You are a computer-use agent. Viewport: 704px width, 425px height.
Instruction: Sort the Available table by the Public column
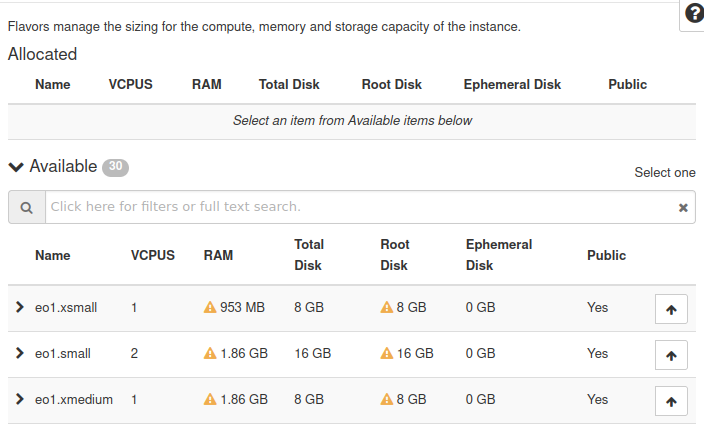coord(606,256)
